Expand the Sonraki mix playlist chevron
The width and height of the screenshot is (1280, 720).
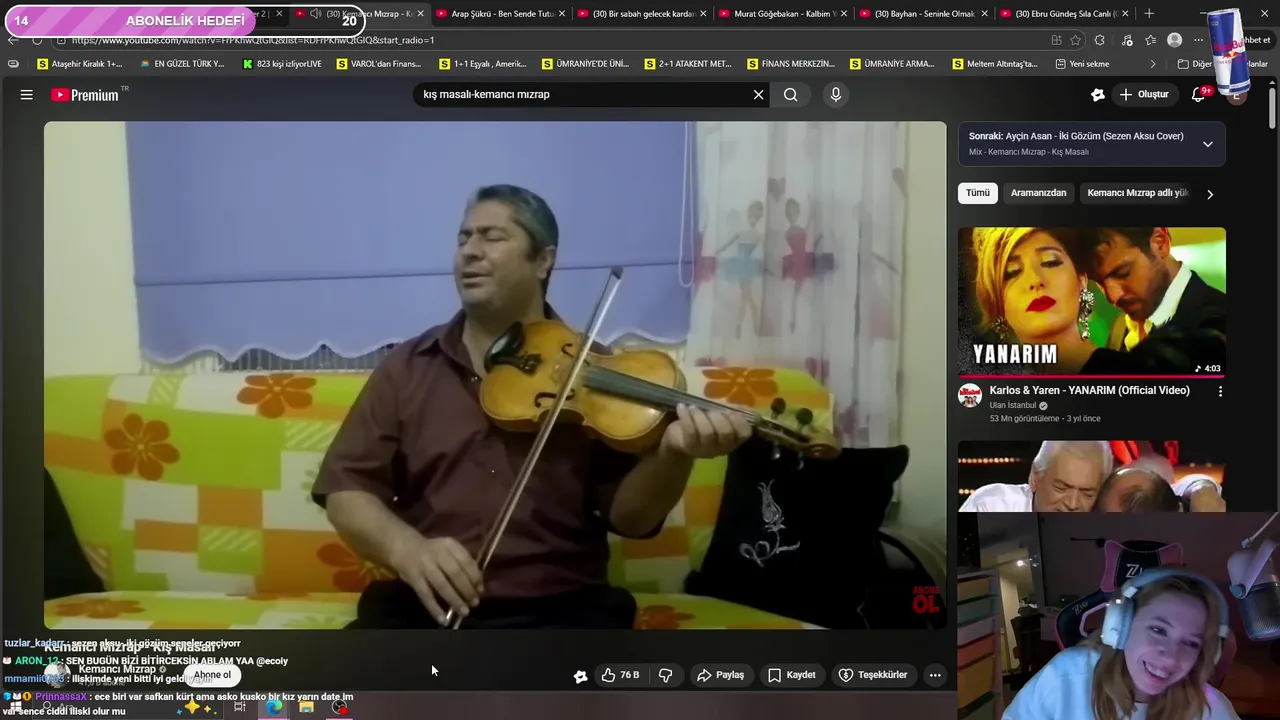pos(1207,144)
